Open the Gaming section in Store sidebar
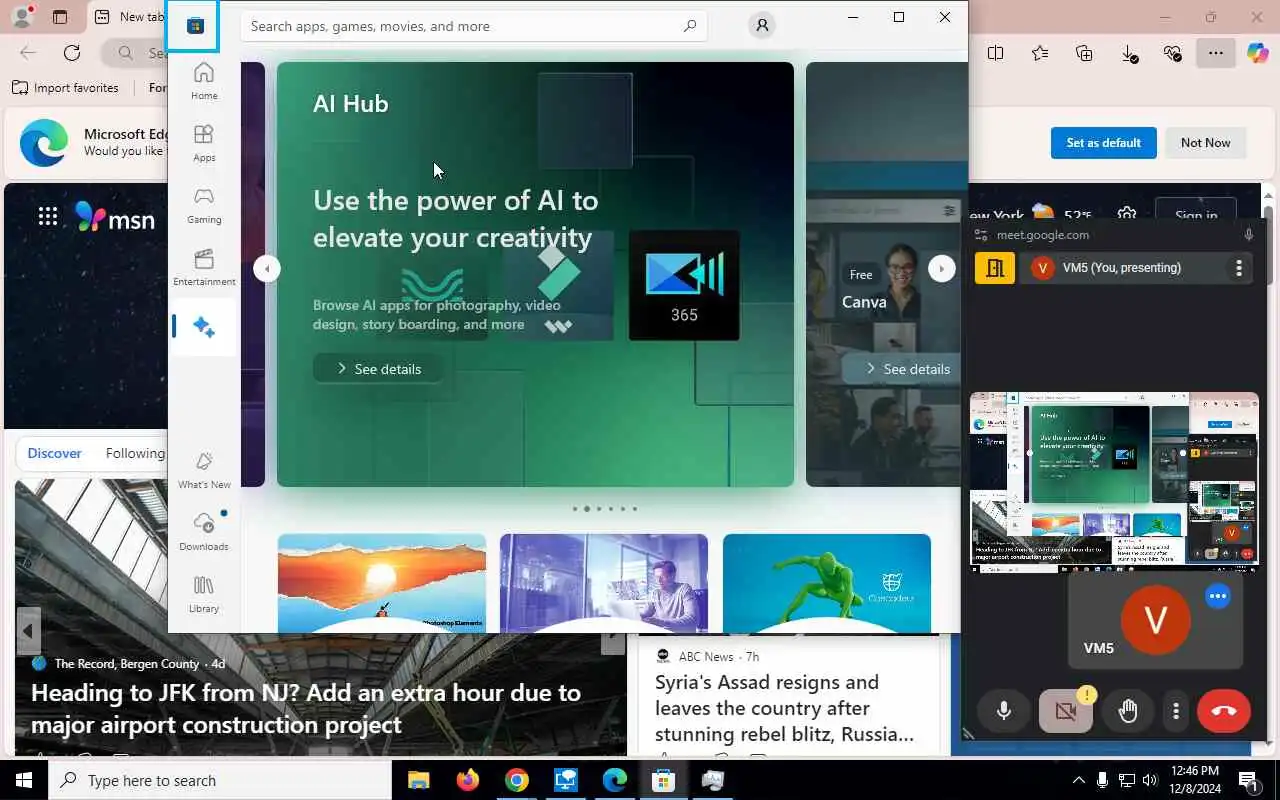 pos(204,205)
